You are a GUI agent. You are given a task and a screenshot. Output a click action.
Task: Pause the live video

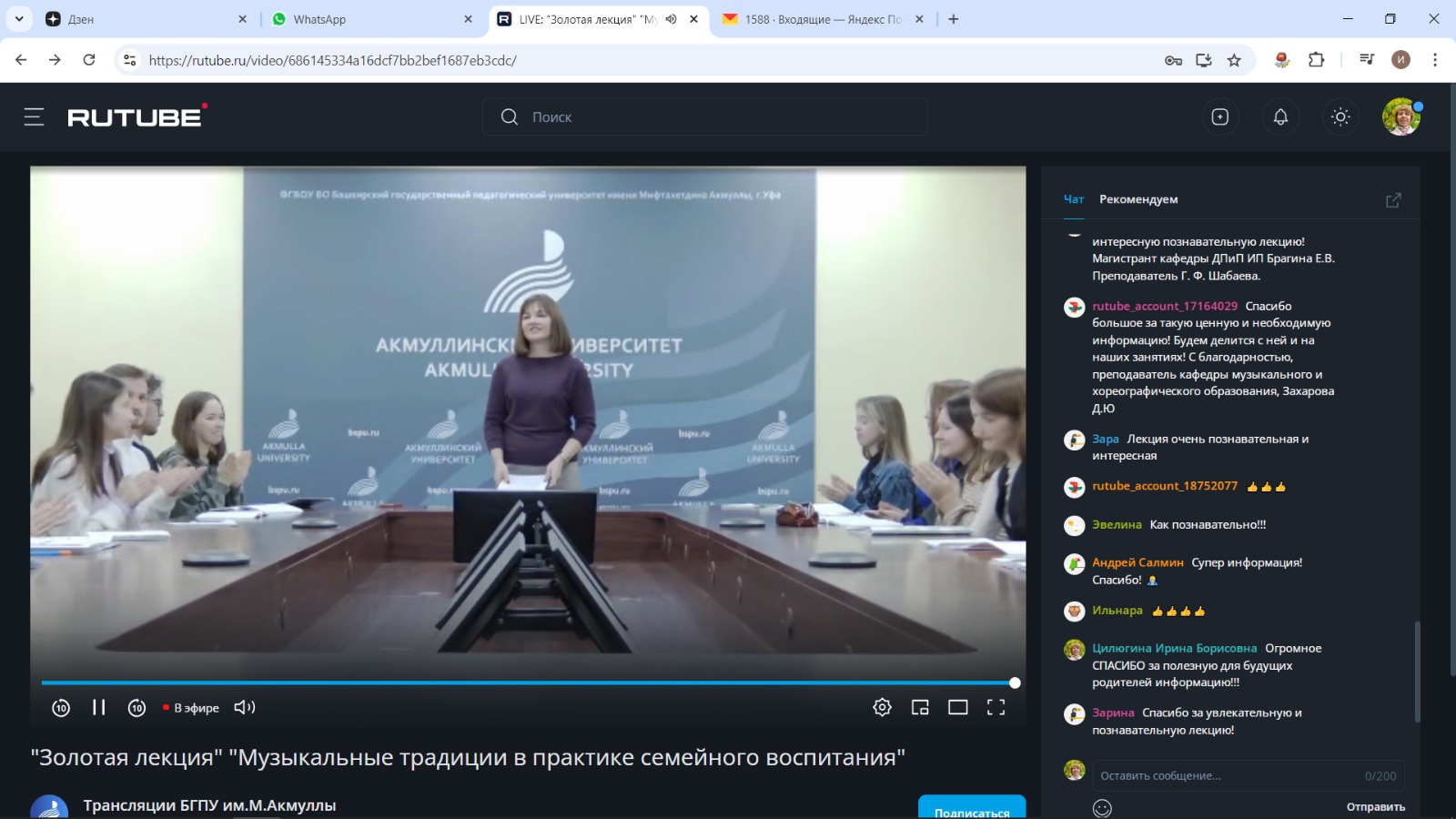click(99, 707)
